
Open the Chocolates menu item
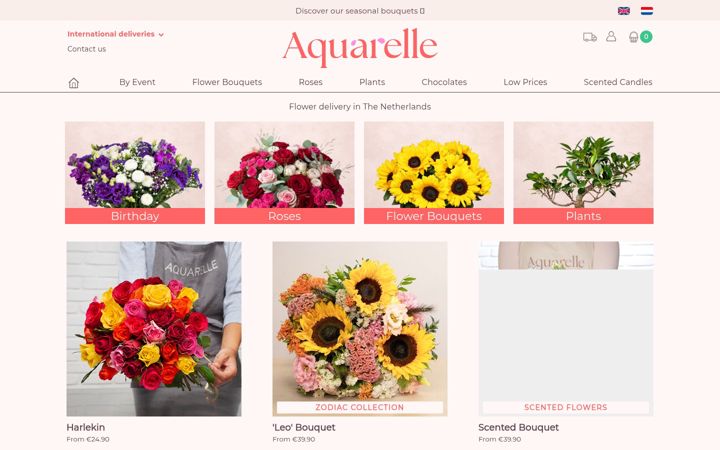[x=444, y=82]
